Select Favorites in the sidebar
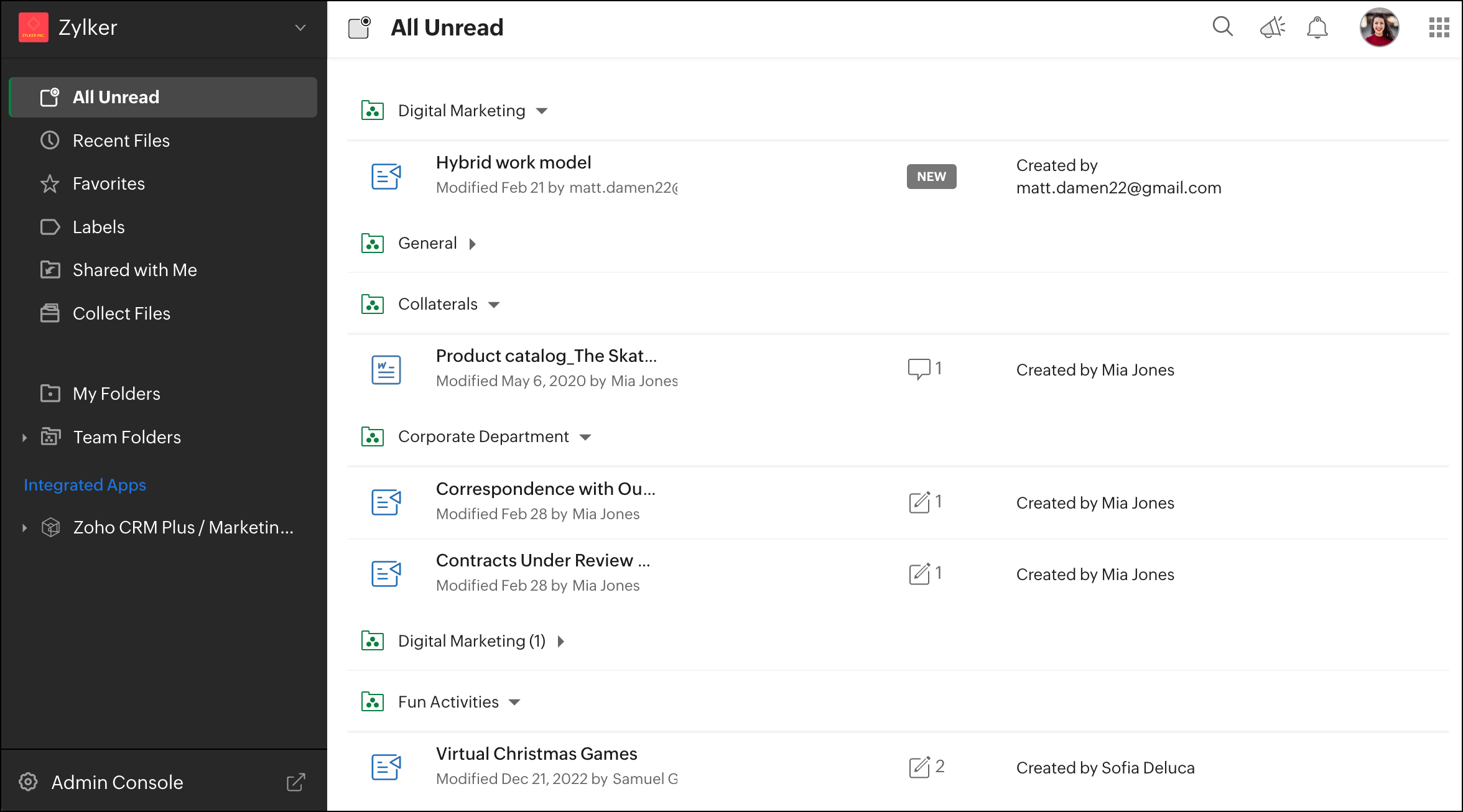This screenshot has width=1463, height=812. pyautogui.click(x=108, y=183)
